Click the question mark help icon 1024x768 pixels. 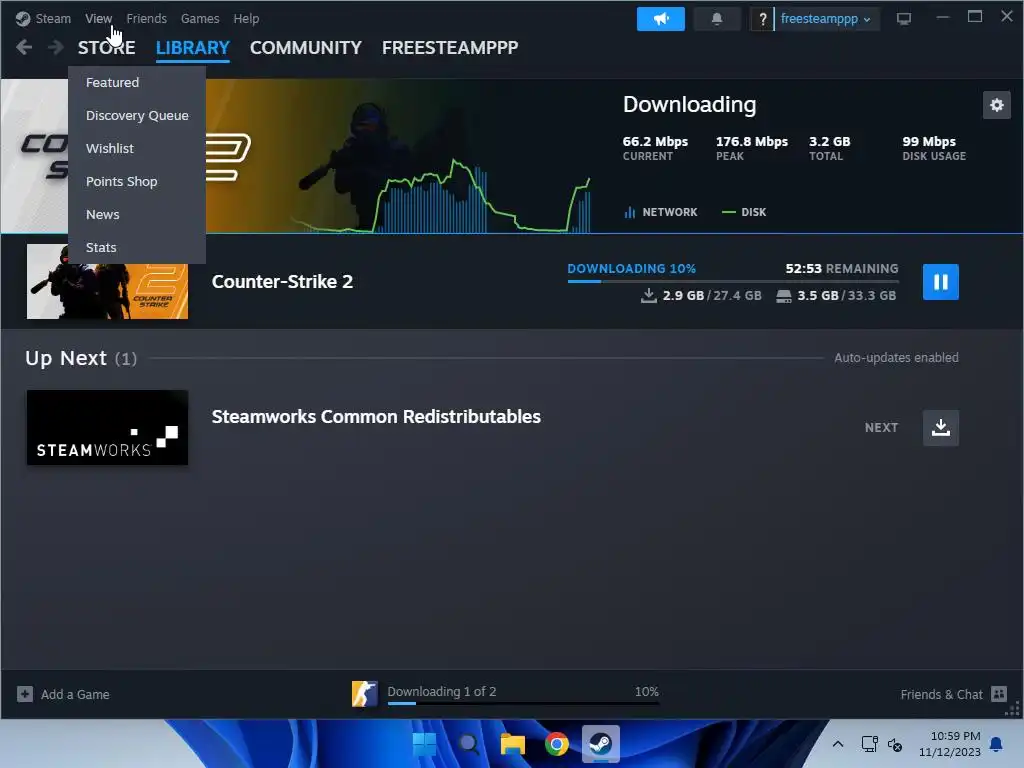pyautogui.click(x=761, y=20)
